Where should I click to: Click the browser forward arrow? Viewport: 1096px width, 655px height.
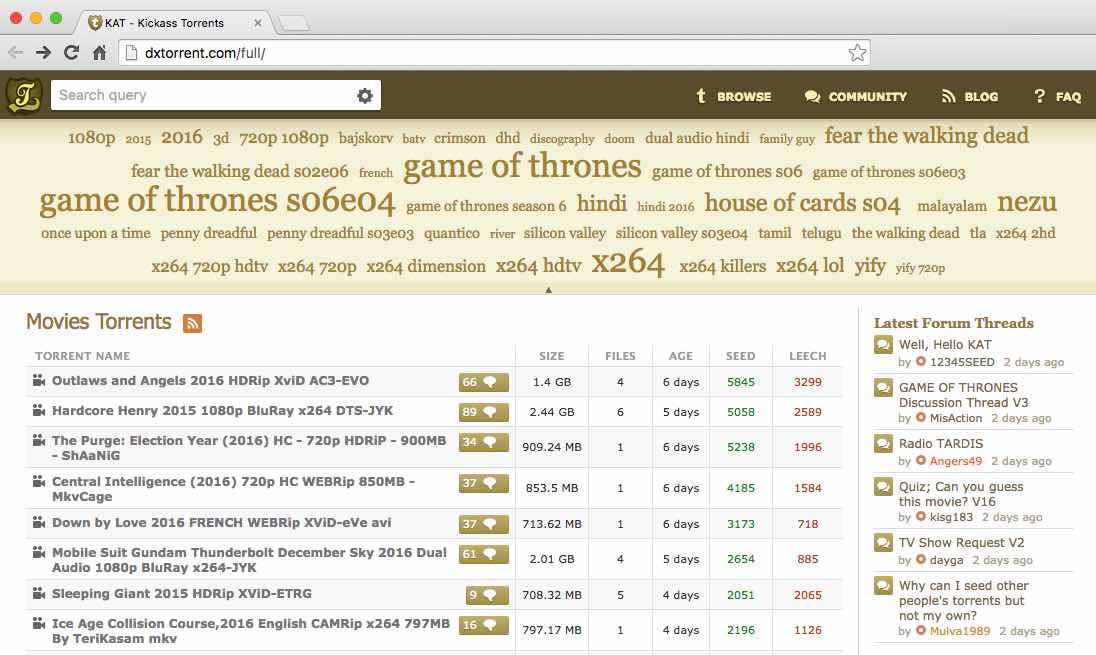[x=43, y=52]
